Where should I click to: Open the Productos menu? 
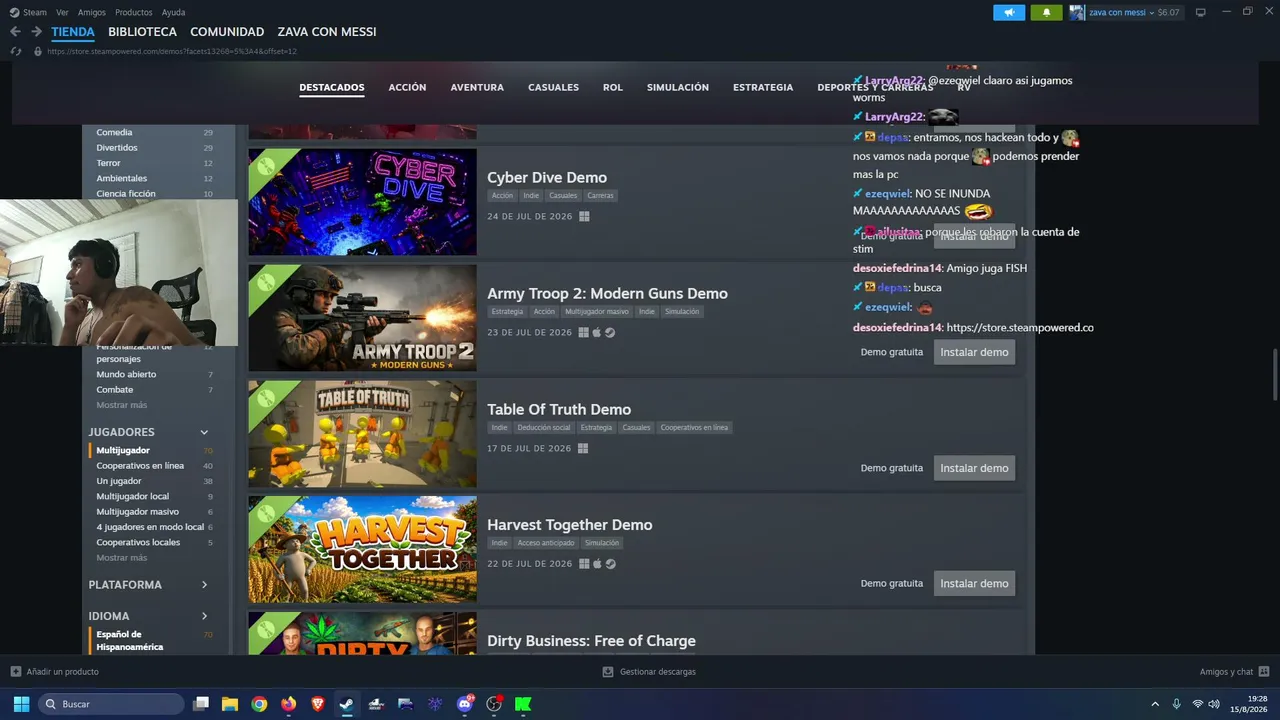click(134, 12)
